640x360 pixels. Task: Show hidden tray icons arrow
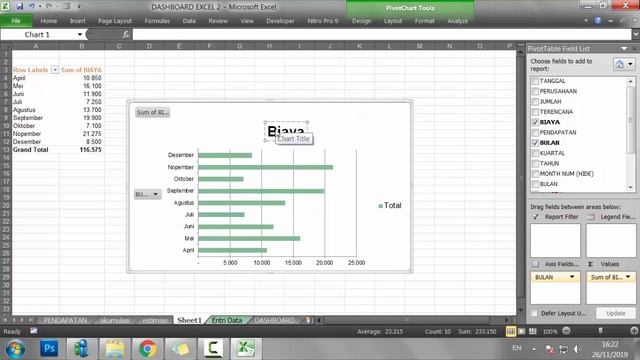tap(534, 349)
